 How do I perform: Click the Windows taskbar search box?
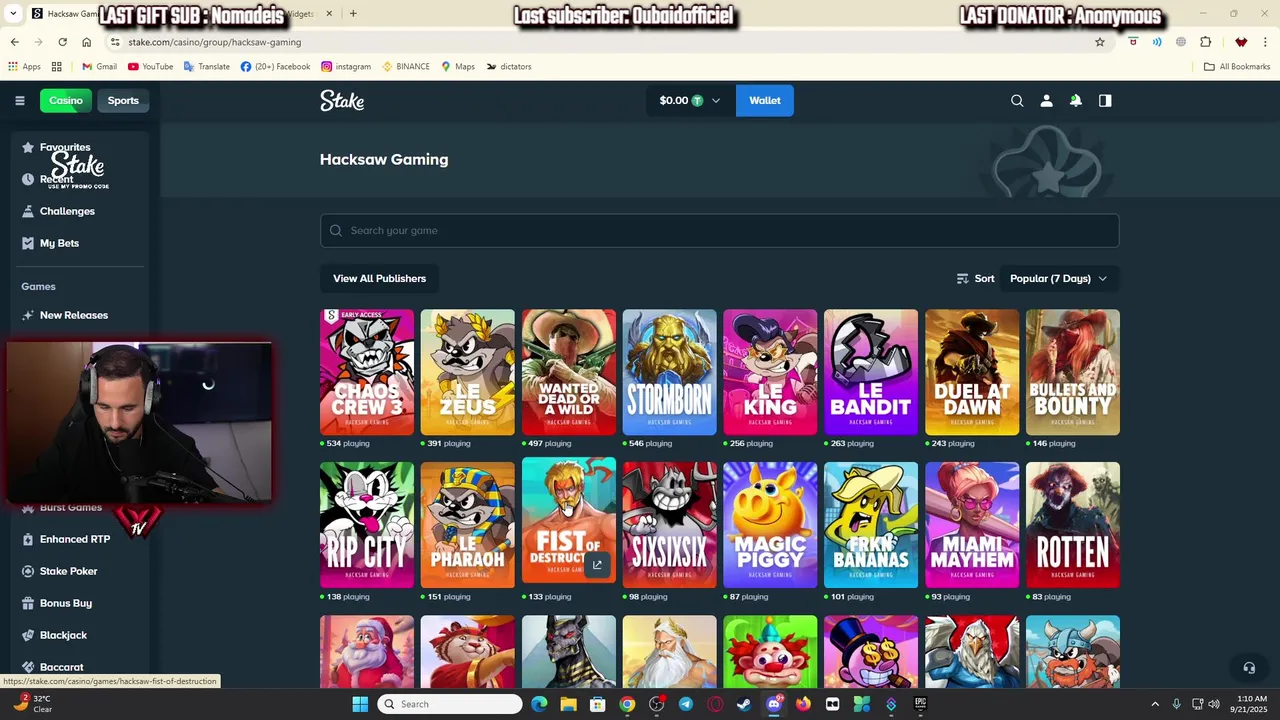click(x=449, y=704)
